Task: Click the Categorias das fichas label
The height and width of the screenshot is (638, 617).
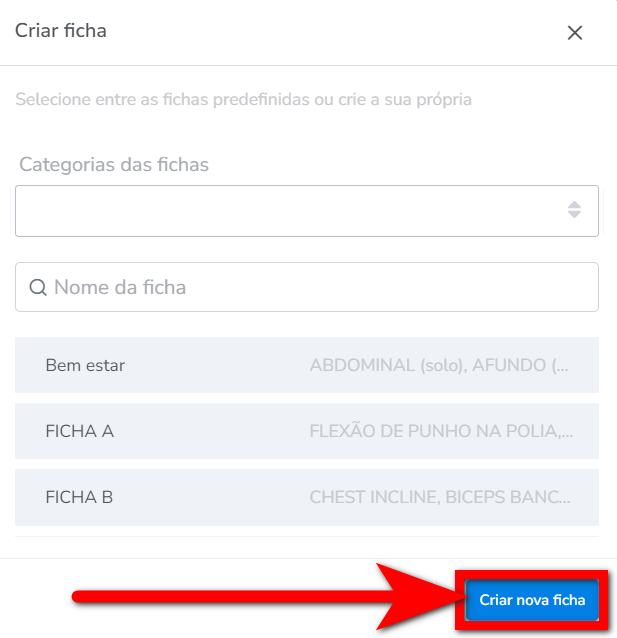Action: [x=114, y=164]
